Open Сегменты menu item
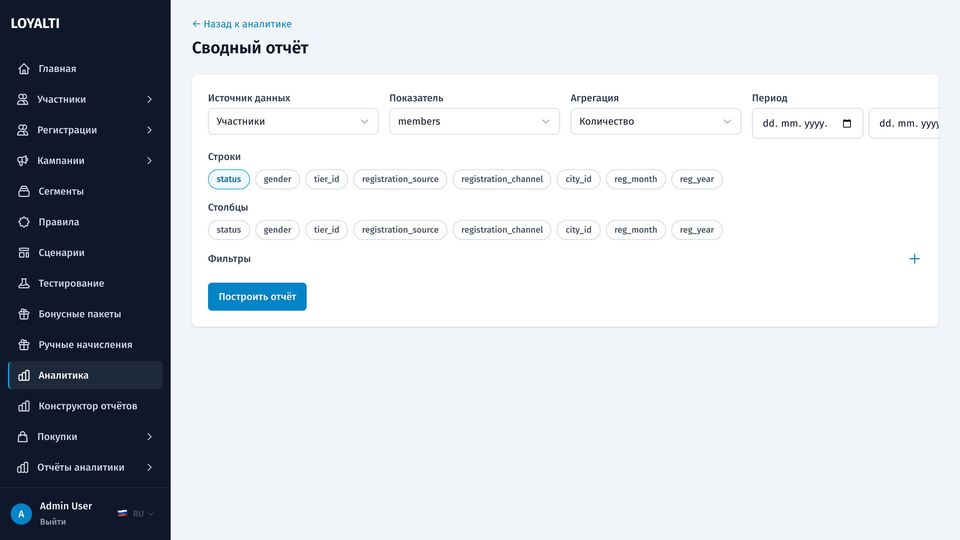 (x=85, y=191)
